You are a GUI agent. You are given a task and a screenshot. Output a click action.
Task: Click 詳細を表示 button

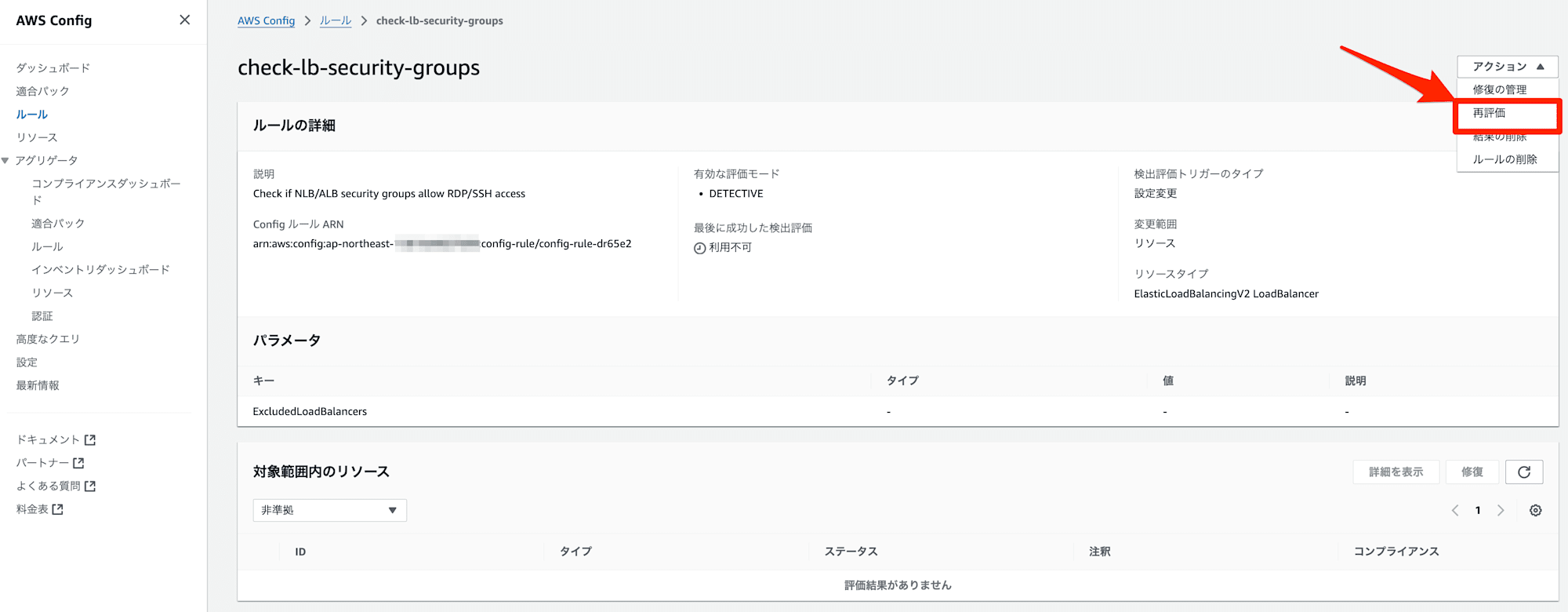tap(1396, 472)
